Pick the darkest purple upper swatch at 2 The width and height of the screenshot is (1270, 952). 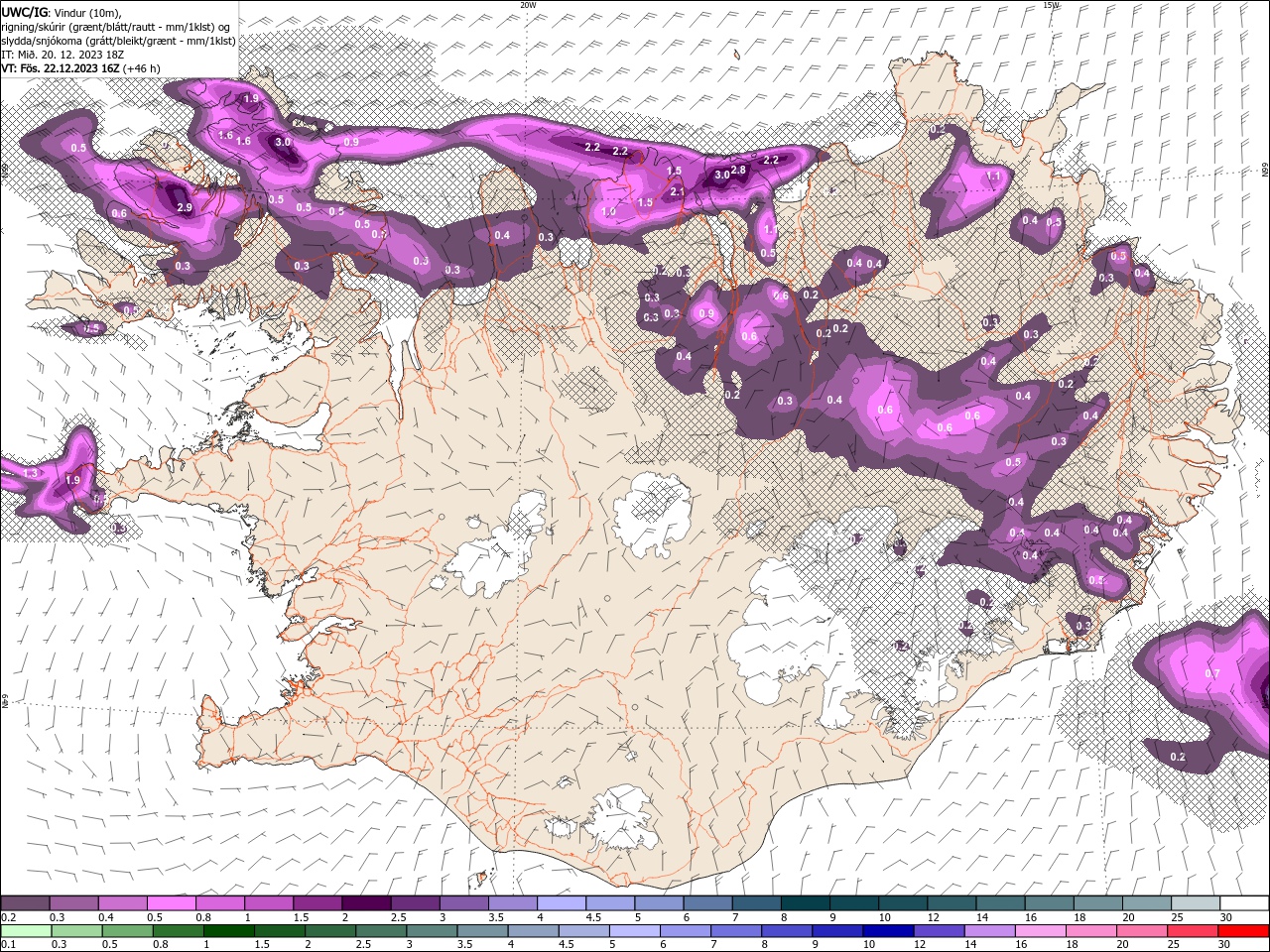click(366, 903)
